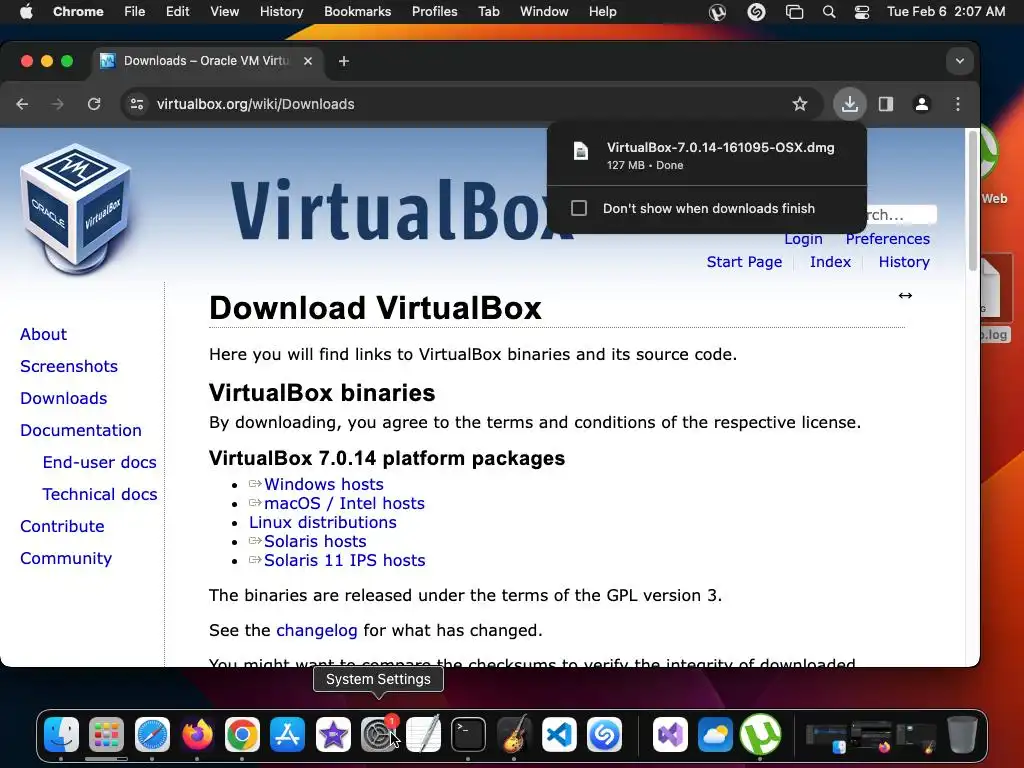Click the VirtualBox-7.0.14-161095-OSX.dmg download entry
The width and height of the screenshot is (1024, 768).
[x=707, y=155]
